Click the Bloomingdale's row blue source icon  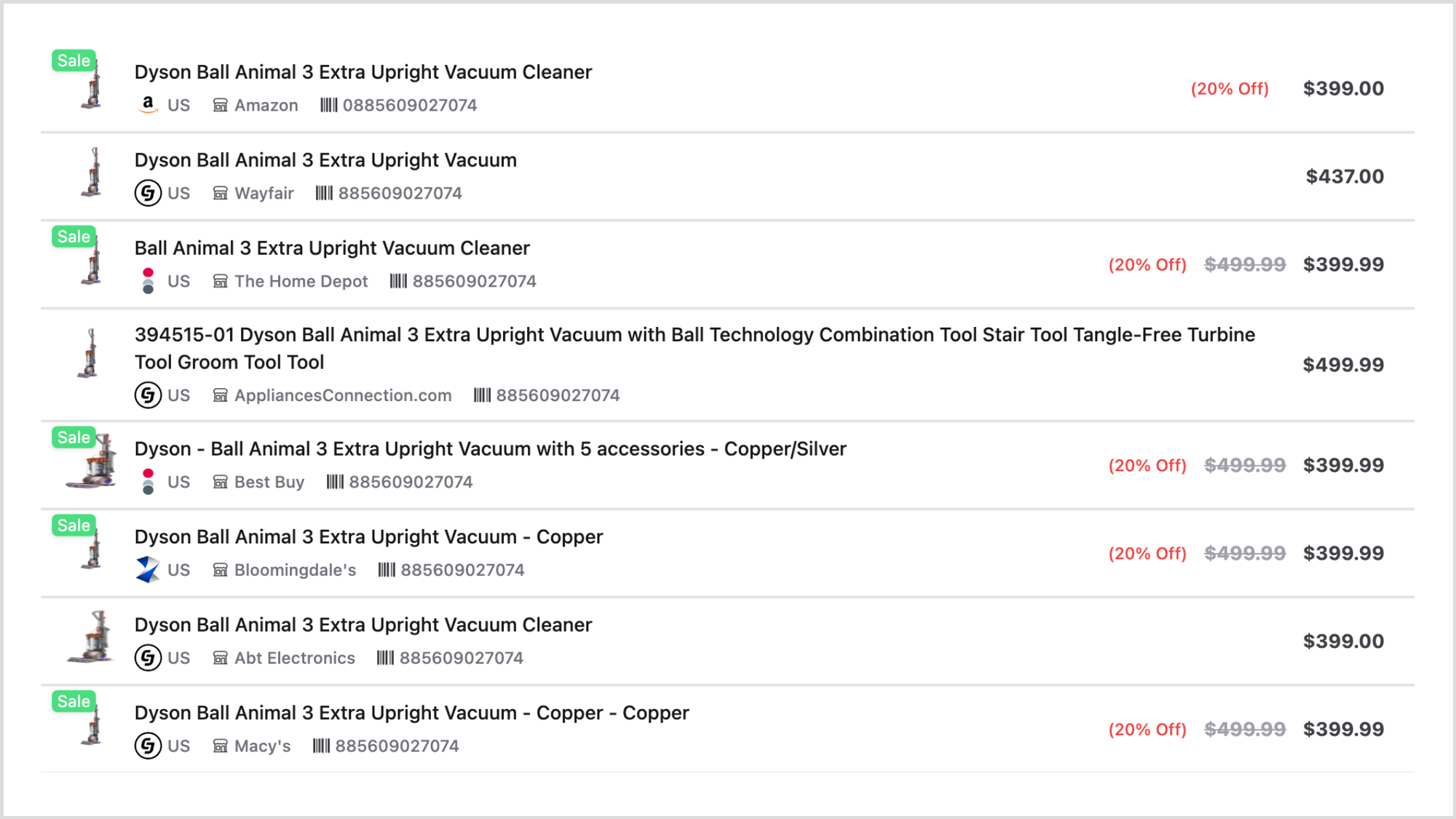coord(148,569)
